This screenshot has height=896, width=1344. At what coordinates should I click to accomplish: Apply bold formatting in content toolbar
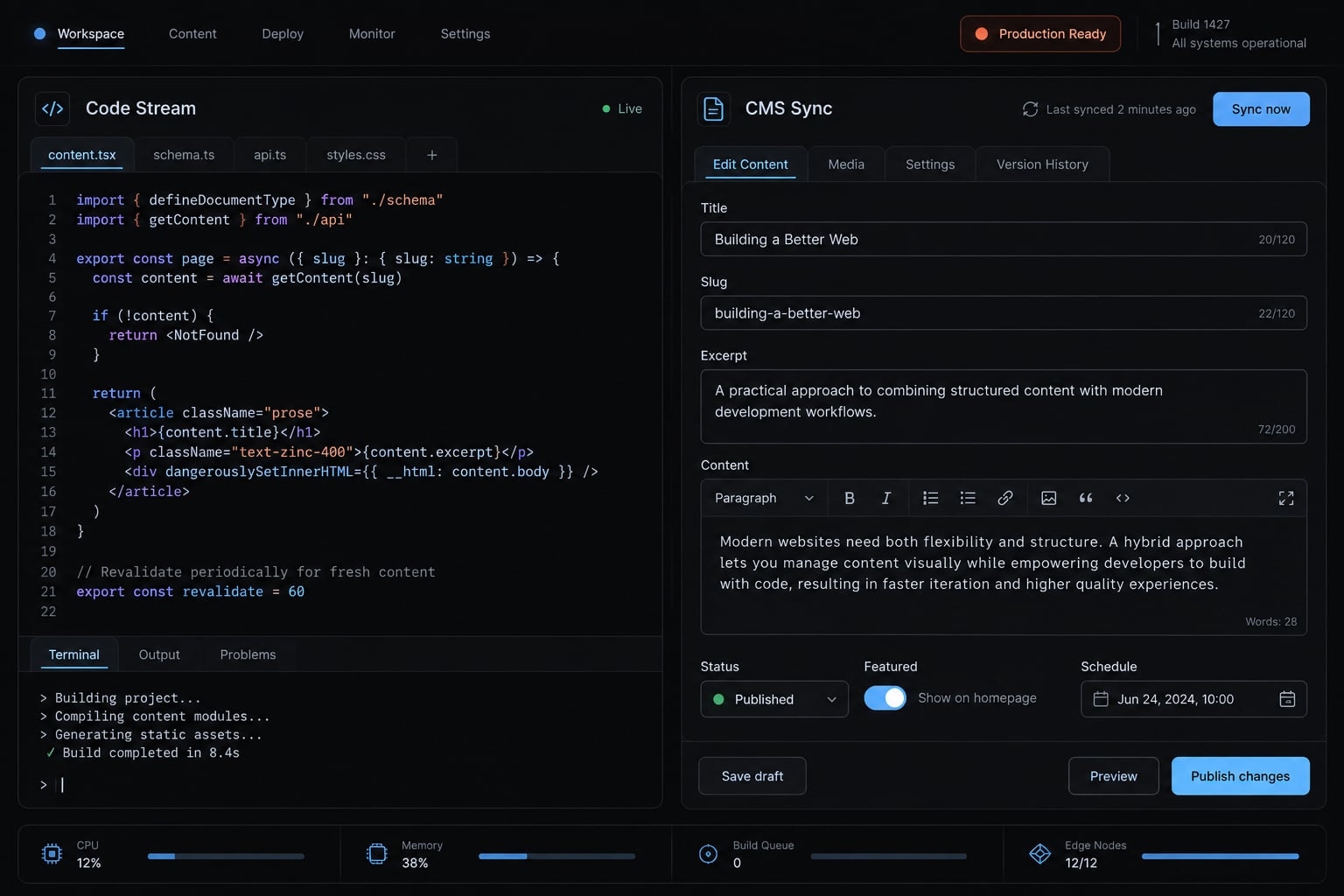[x=849, y=498]
